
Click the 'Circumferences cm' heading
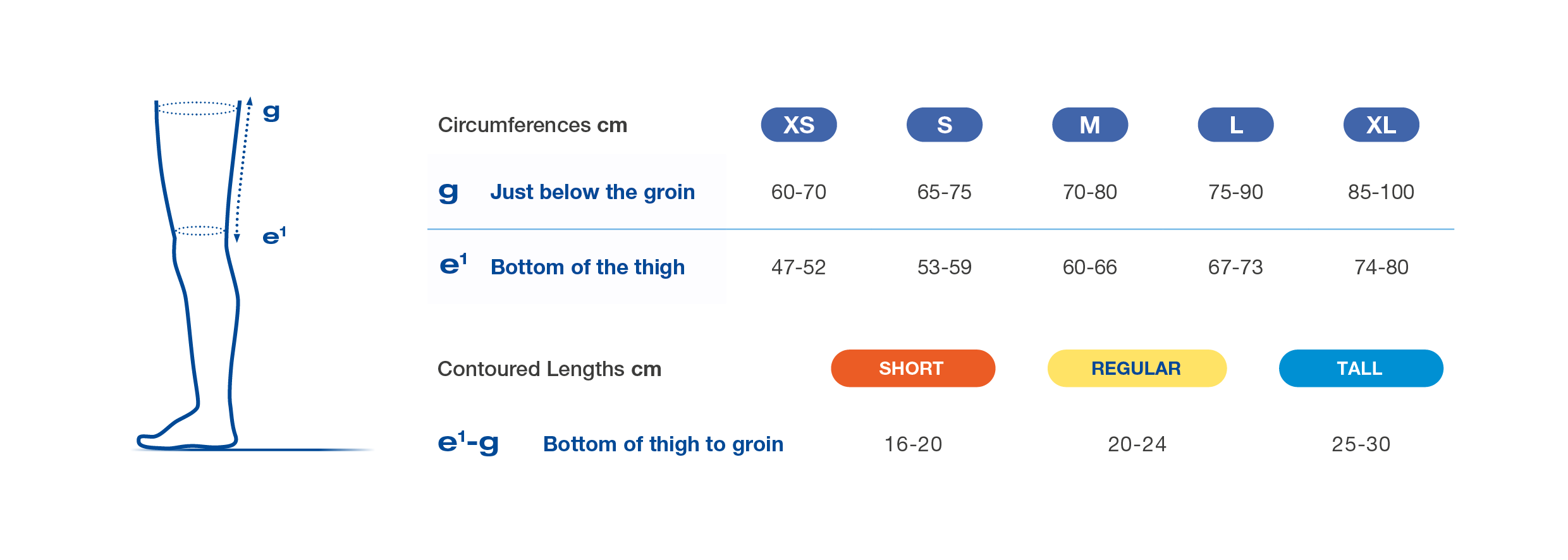point(532,125)
